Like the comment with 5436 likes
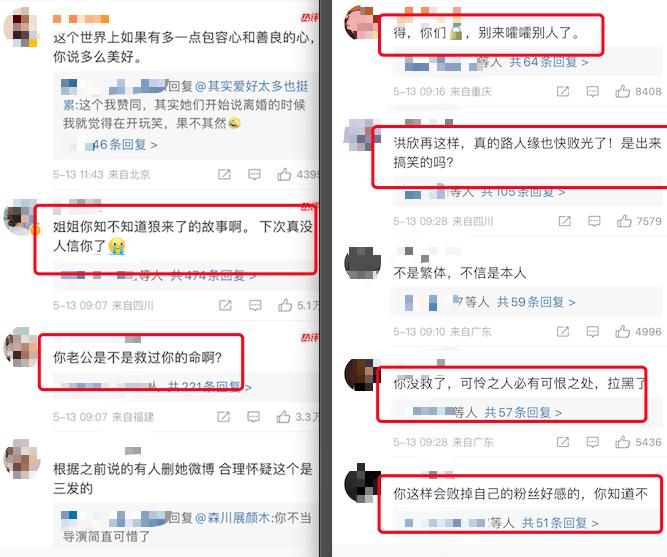This screenshot has height=557, width=667. pos(622,442)
